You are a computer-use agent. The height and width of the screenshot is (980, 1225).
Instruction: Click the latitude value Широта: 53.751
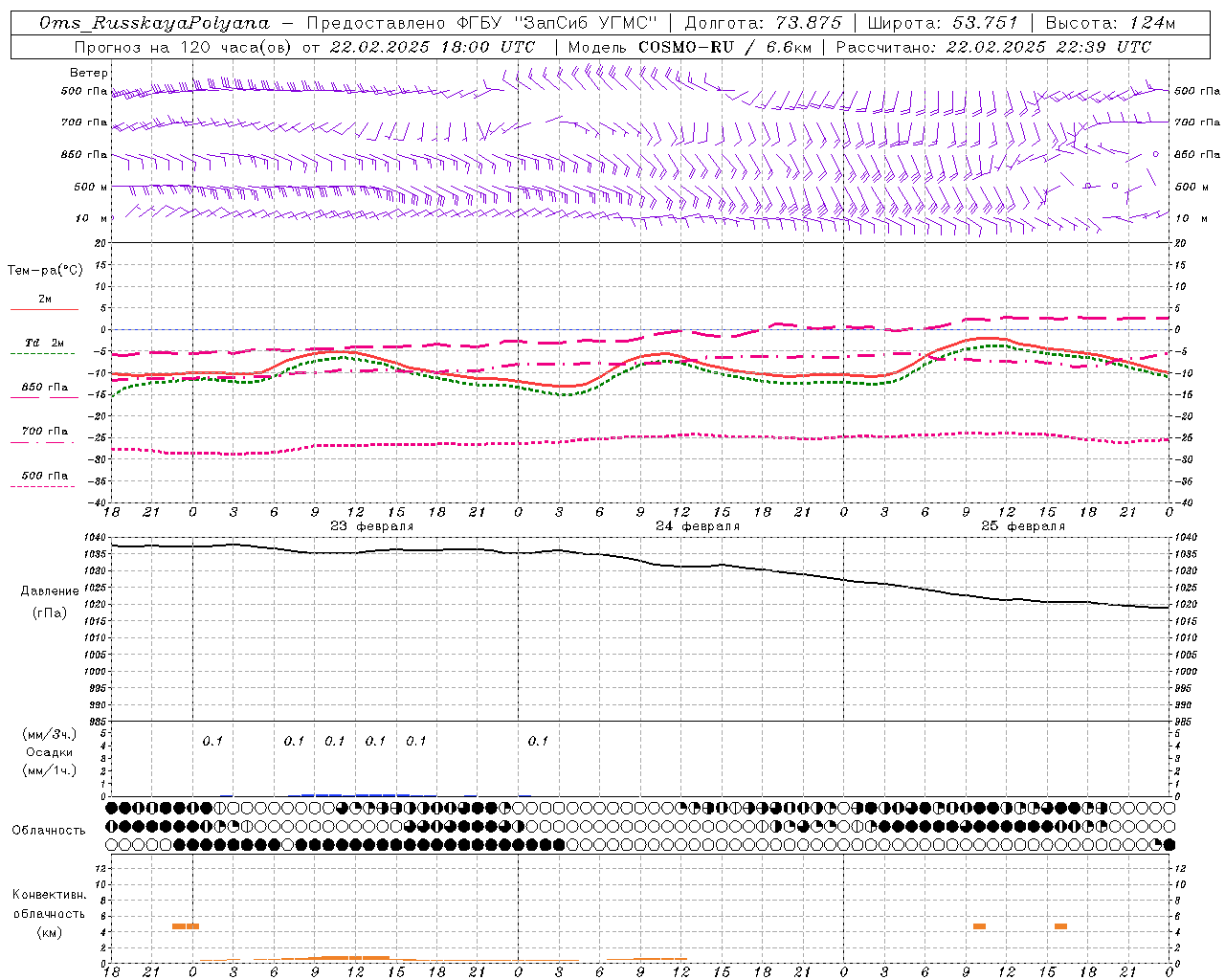[943, 23]
